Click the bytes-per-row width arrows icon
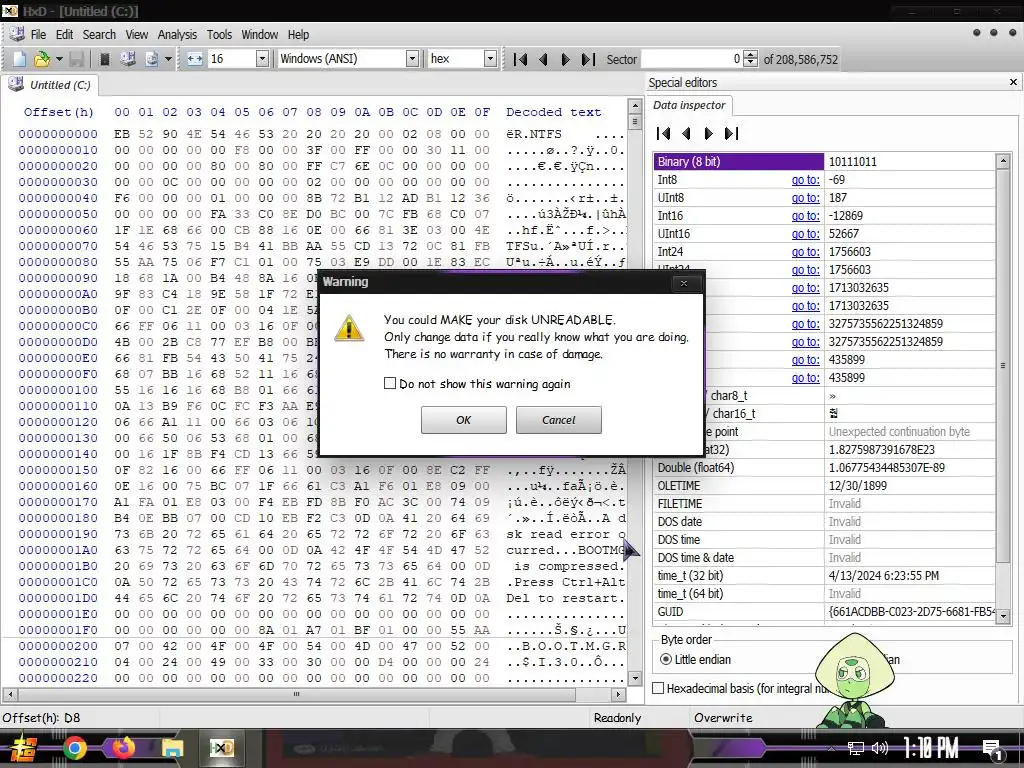Viewport: 1024px width, 768px height. click(195, 59)
